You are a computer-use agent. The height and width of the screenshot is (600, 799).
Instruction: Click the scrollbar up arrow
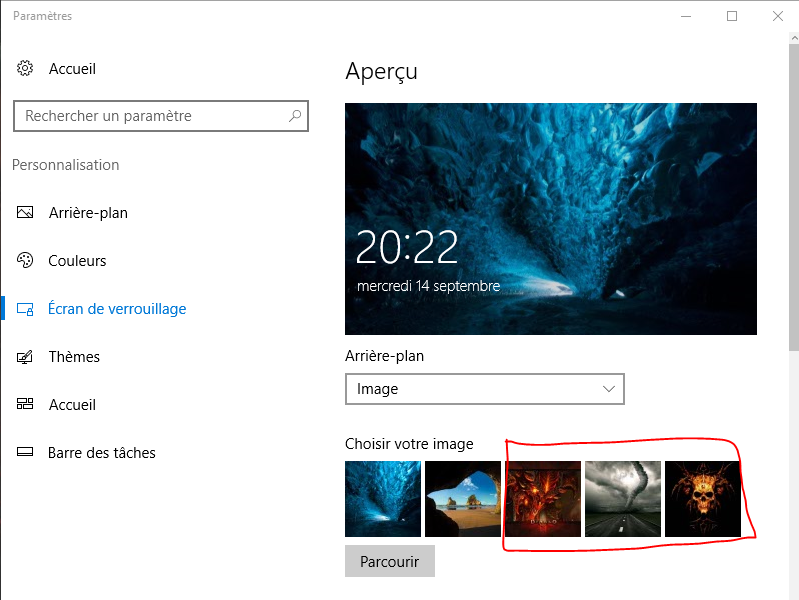794,38
